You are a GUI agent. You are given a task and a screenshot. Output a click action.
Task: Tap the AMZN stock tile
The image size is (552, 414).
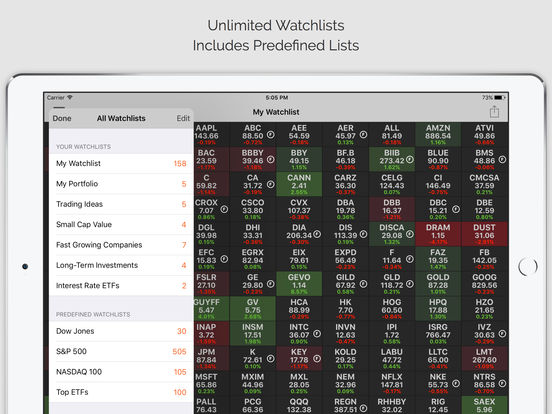point(438,134)
